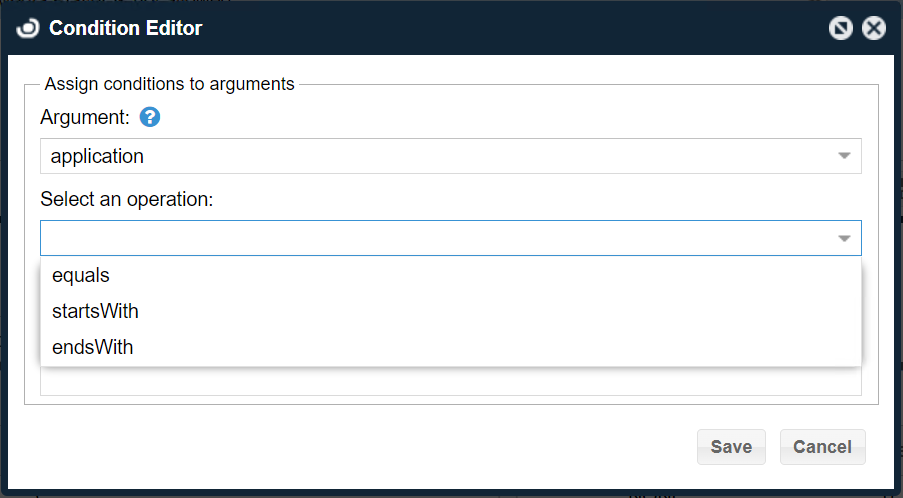Save the condition
The image size is (903, 498).
coord(731,447)
